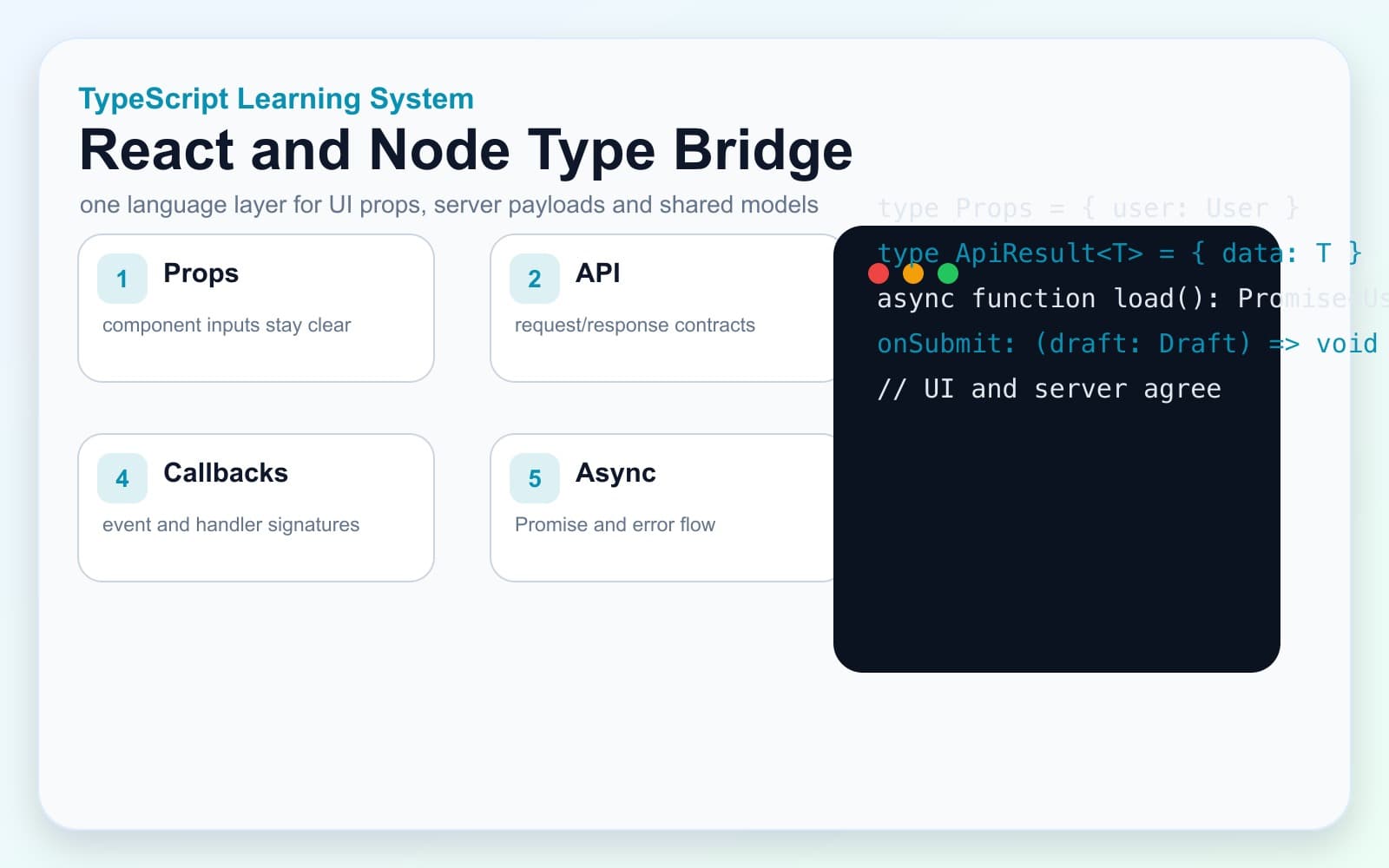Click the number 5 badge on Async card
This screenshot has height=868, width=1389.
(x=535, y=478)
